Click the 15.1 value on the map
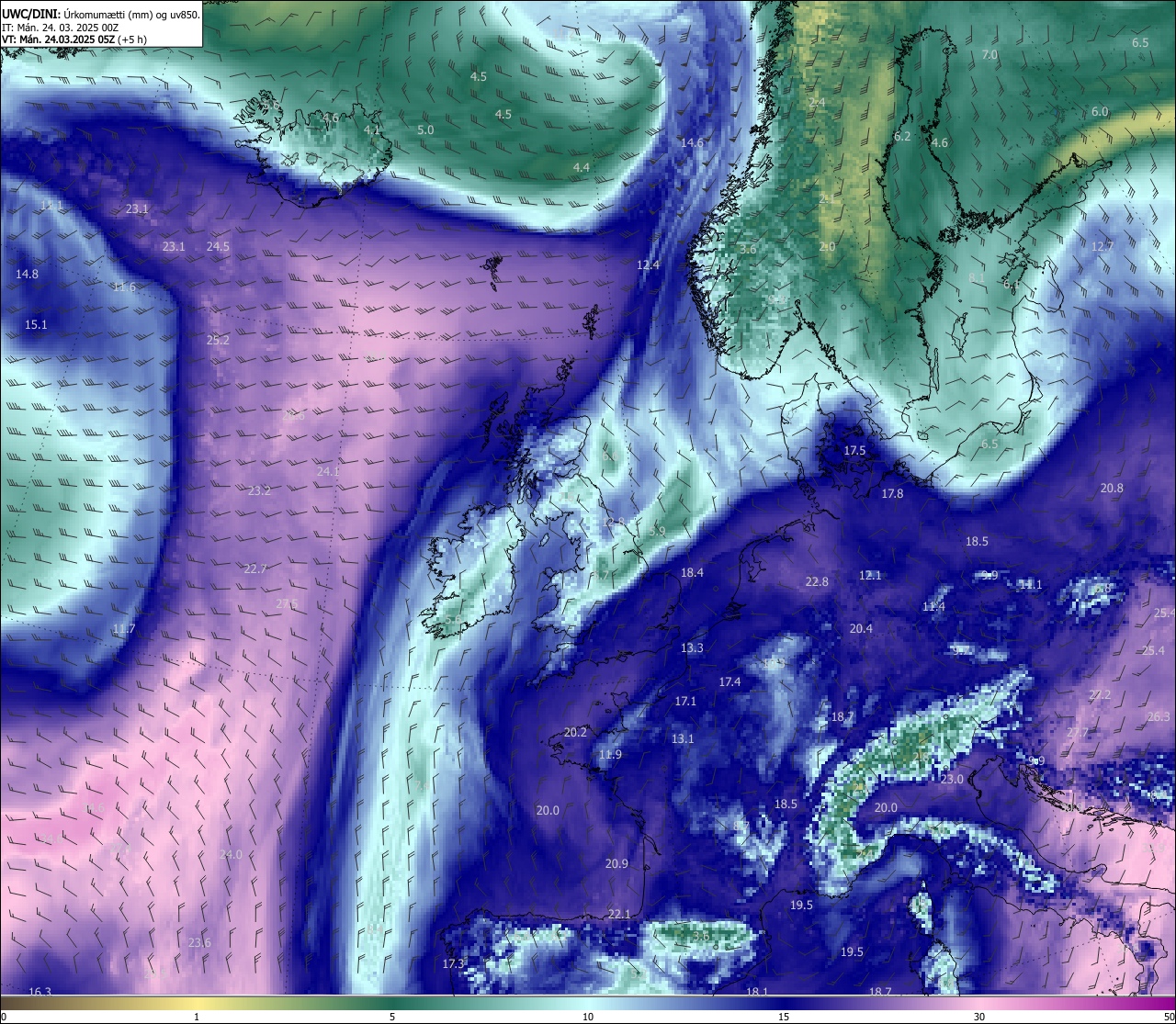Image resolution: width=1176 pixels, height=1024 pixels. tap(36, 324)
